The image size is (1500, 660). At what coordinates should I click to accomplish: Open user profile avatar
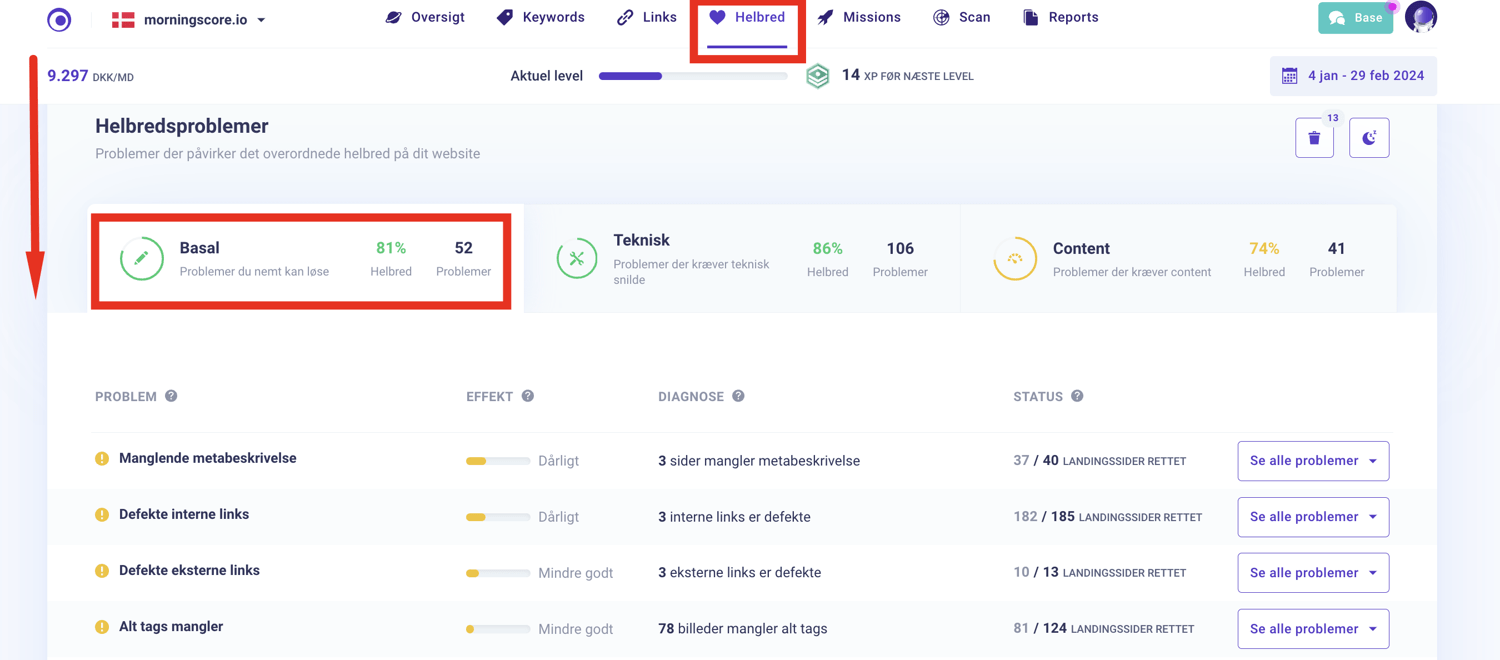(x=1420, y=18)
